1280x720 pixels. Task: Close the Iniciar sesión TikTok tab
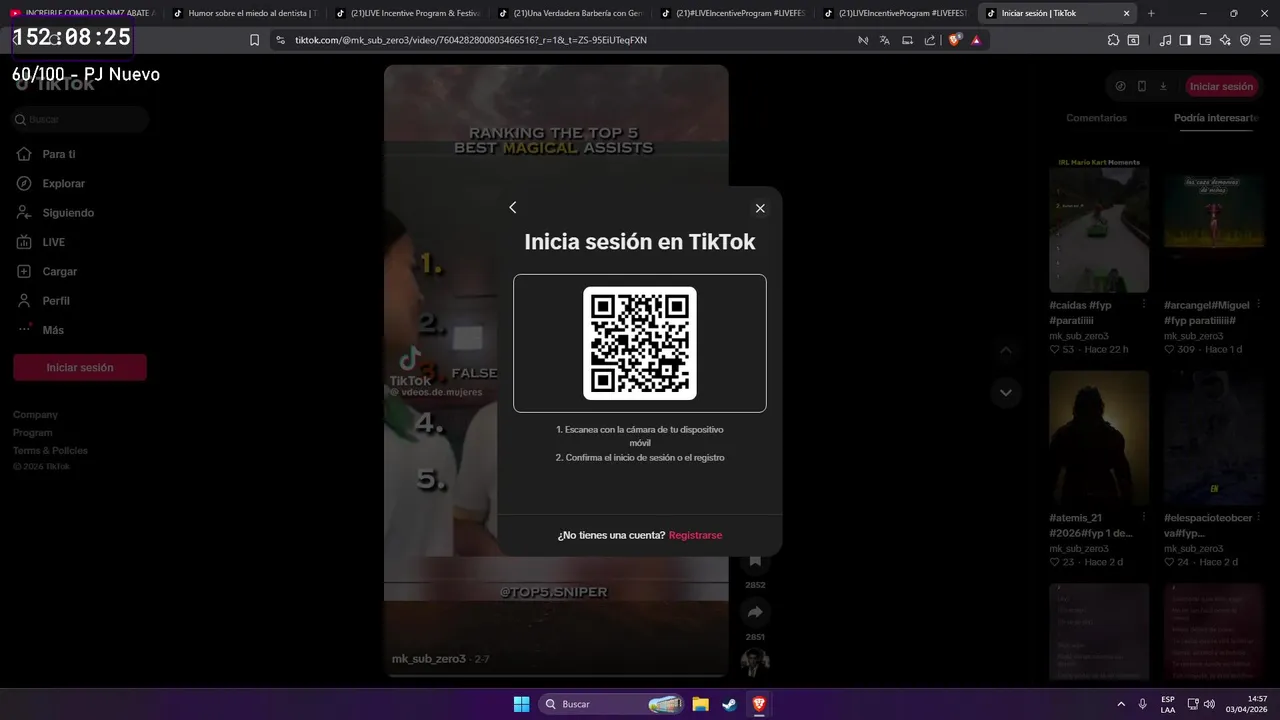1127,13
